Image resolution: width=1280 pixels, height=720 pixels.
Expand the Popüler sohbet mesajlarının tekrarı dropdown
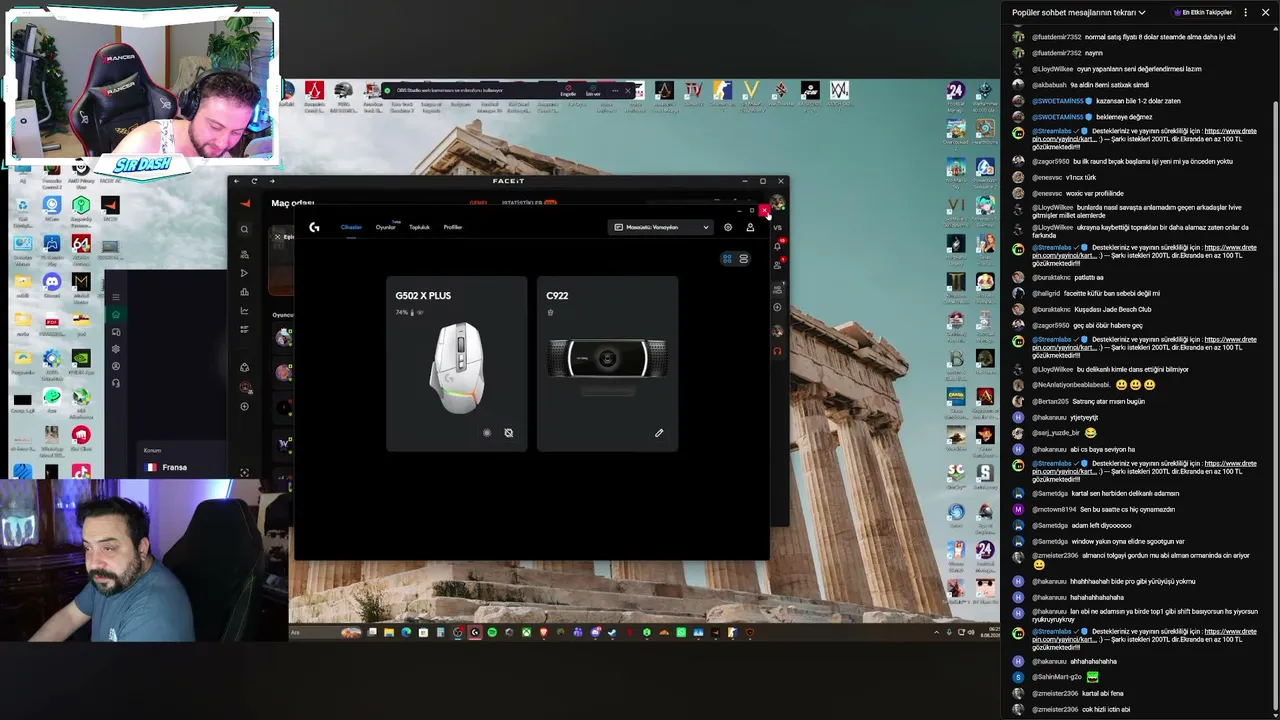point(1079,13)
